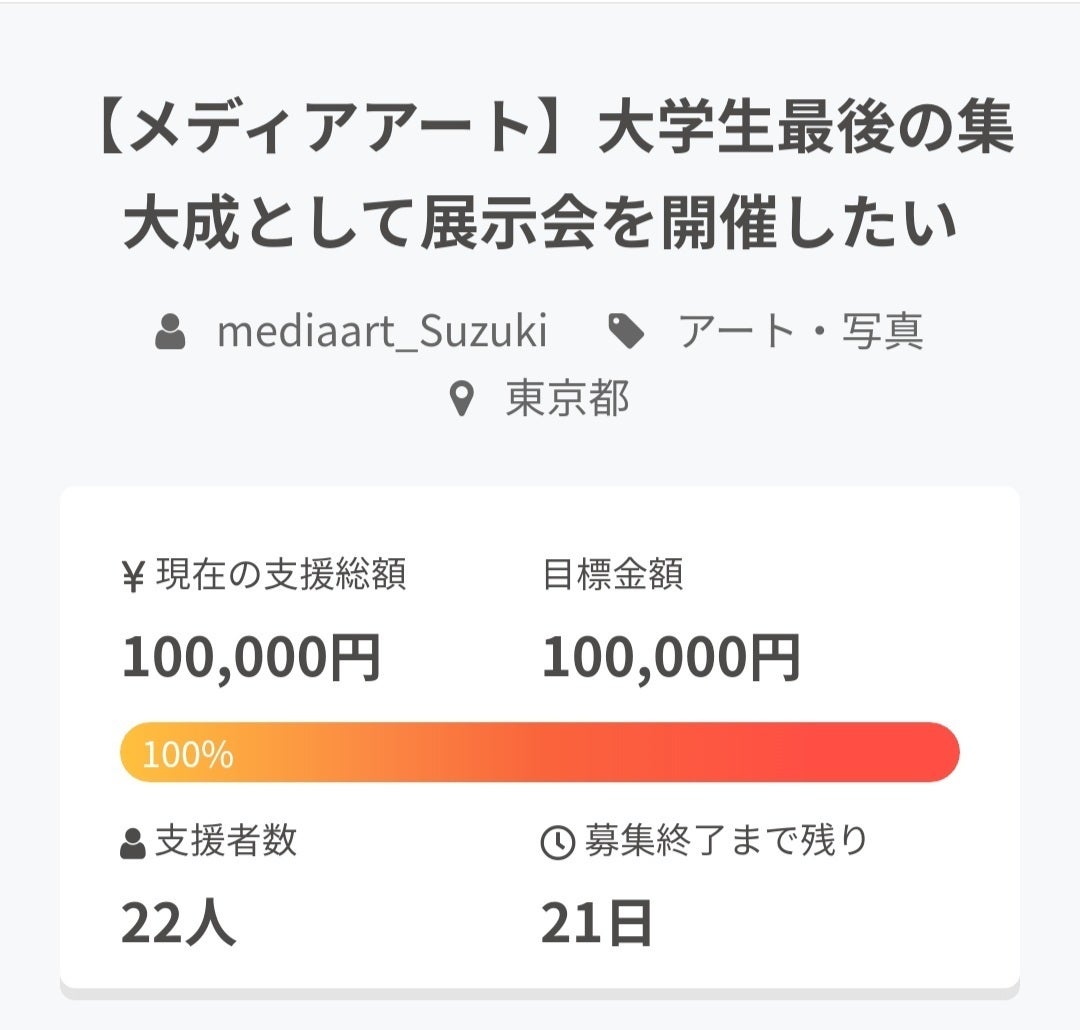Click the yen icon beside 現在の支援総額
The width and height of the screenshot is (1080, 1030).
click(x=133, y=578)
